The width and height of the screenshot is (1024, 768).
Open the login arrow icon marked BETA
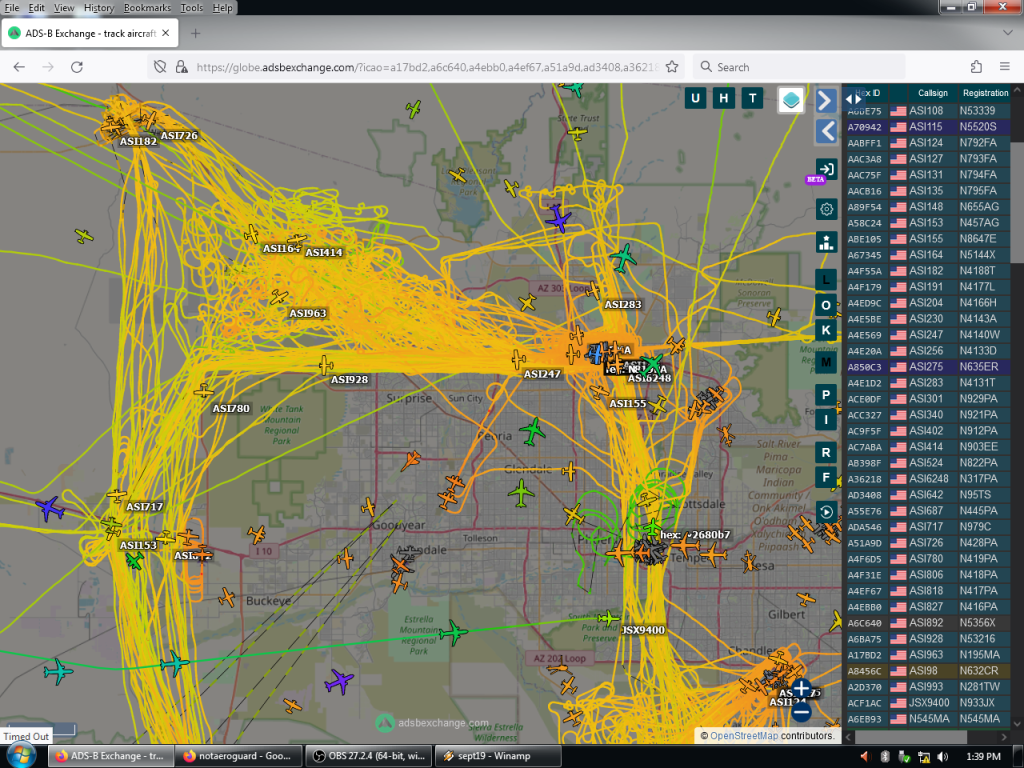point(826,169)
